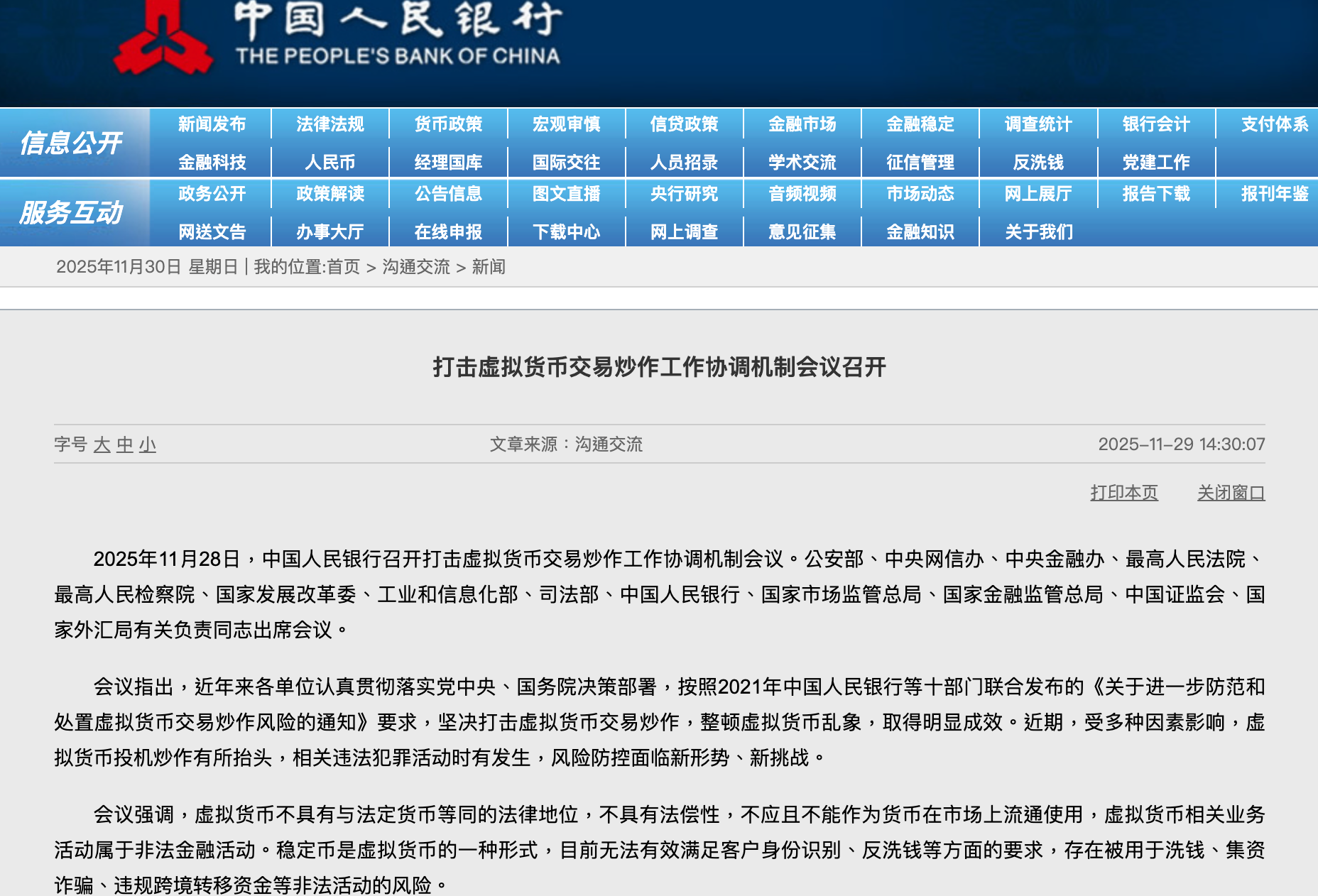
Task: Open the 新闻发布 menu item
Action: click(212, 124)
